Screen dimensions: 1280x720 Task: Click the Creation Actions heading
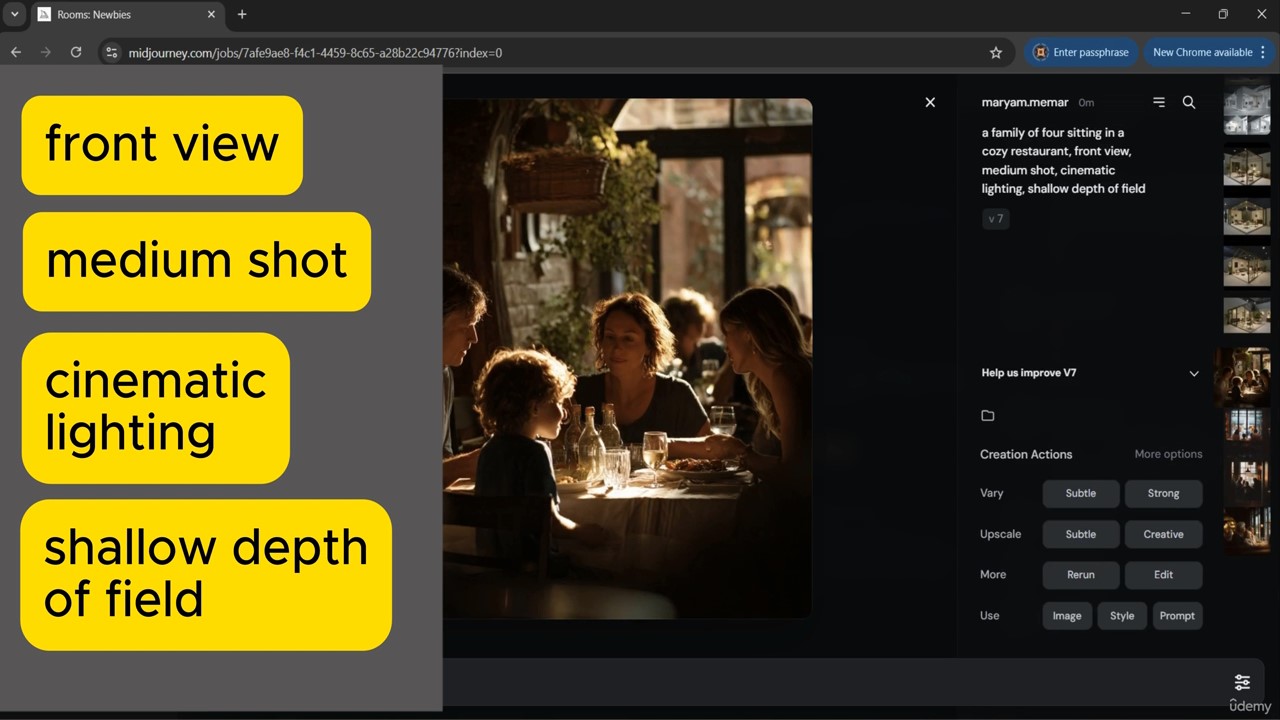(x=1026, y=454)
